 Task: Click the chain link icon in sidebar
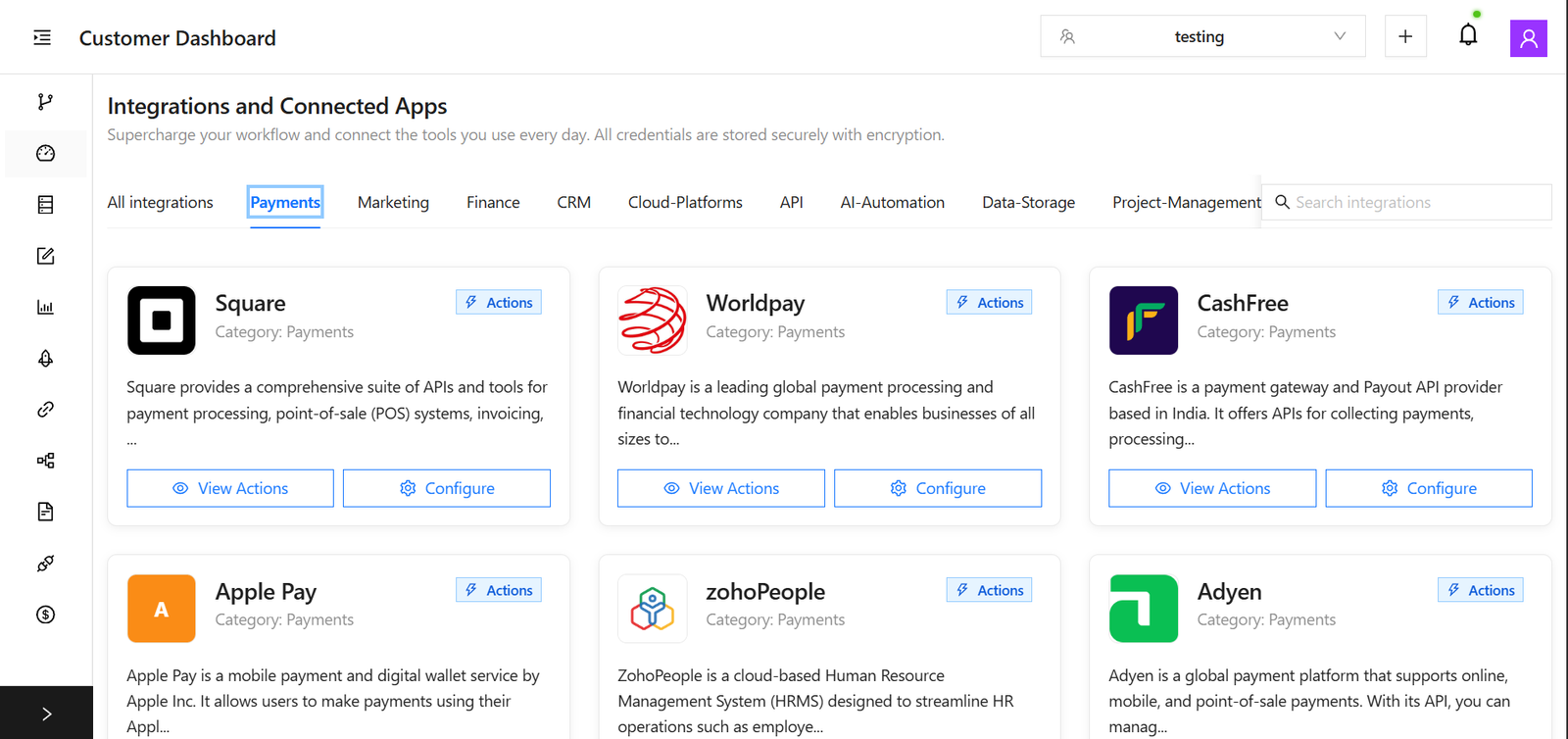click(45, 410)
